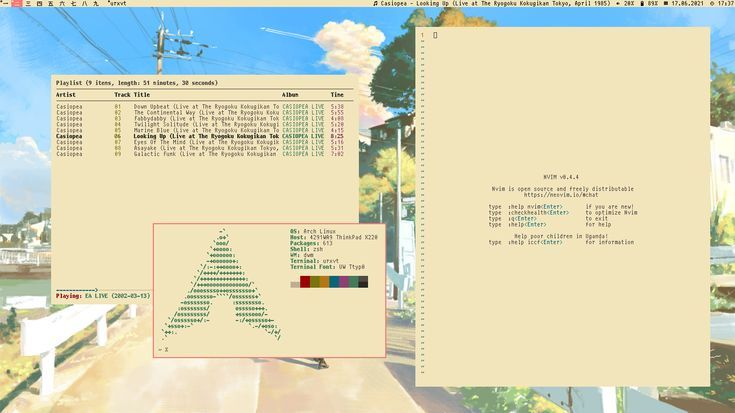Click the https://neovim.io/#chat link in Nvim

[x=561, y=195]
